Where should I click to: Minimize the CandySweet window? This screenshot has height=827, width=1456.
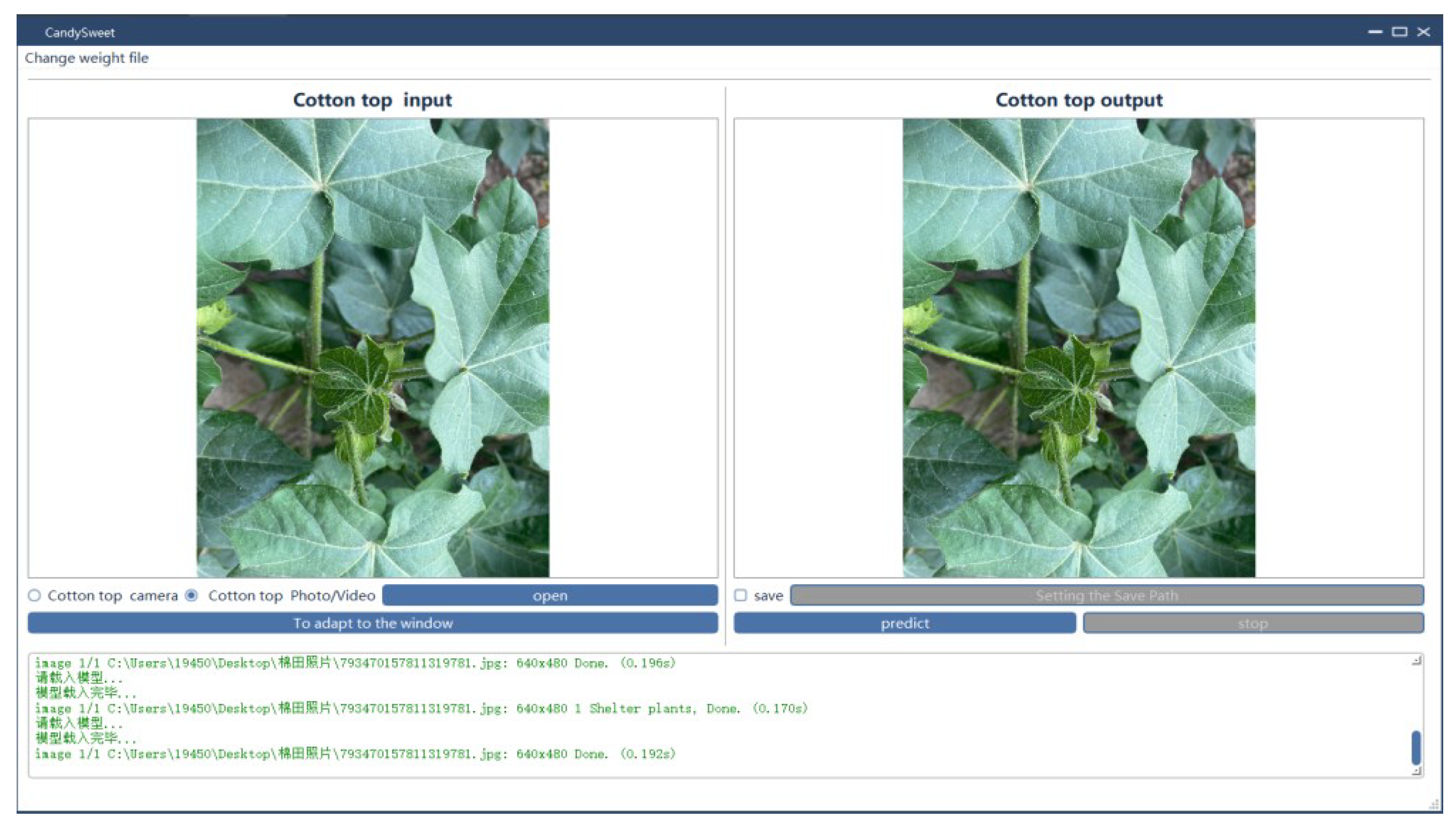tap(1375, 32)
